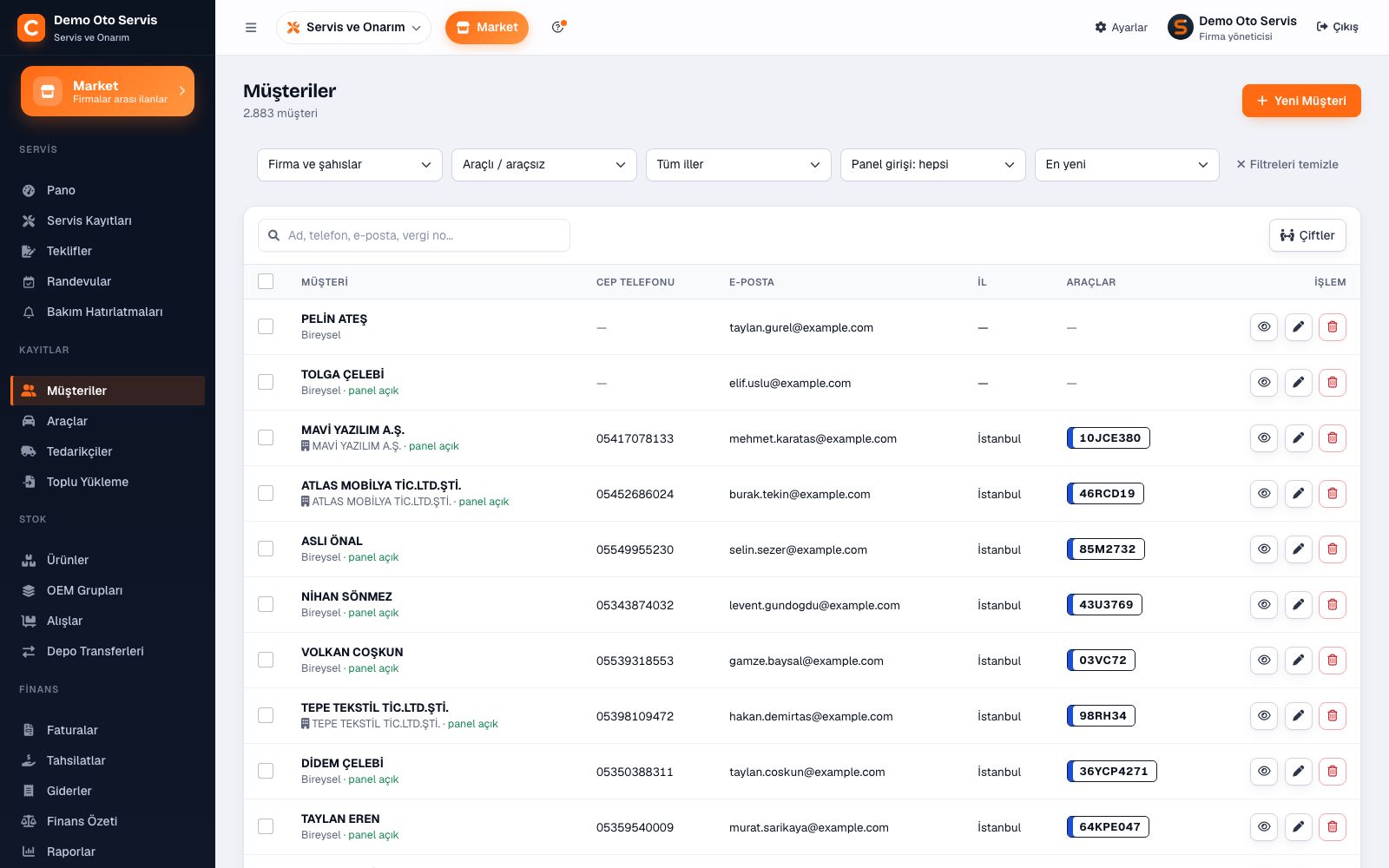Viewport: 1389px width, 868px height.
Task: Open the Tüm iller province dropdown
Action: click(x=739, y=165)
